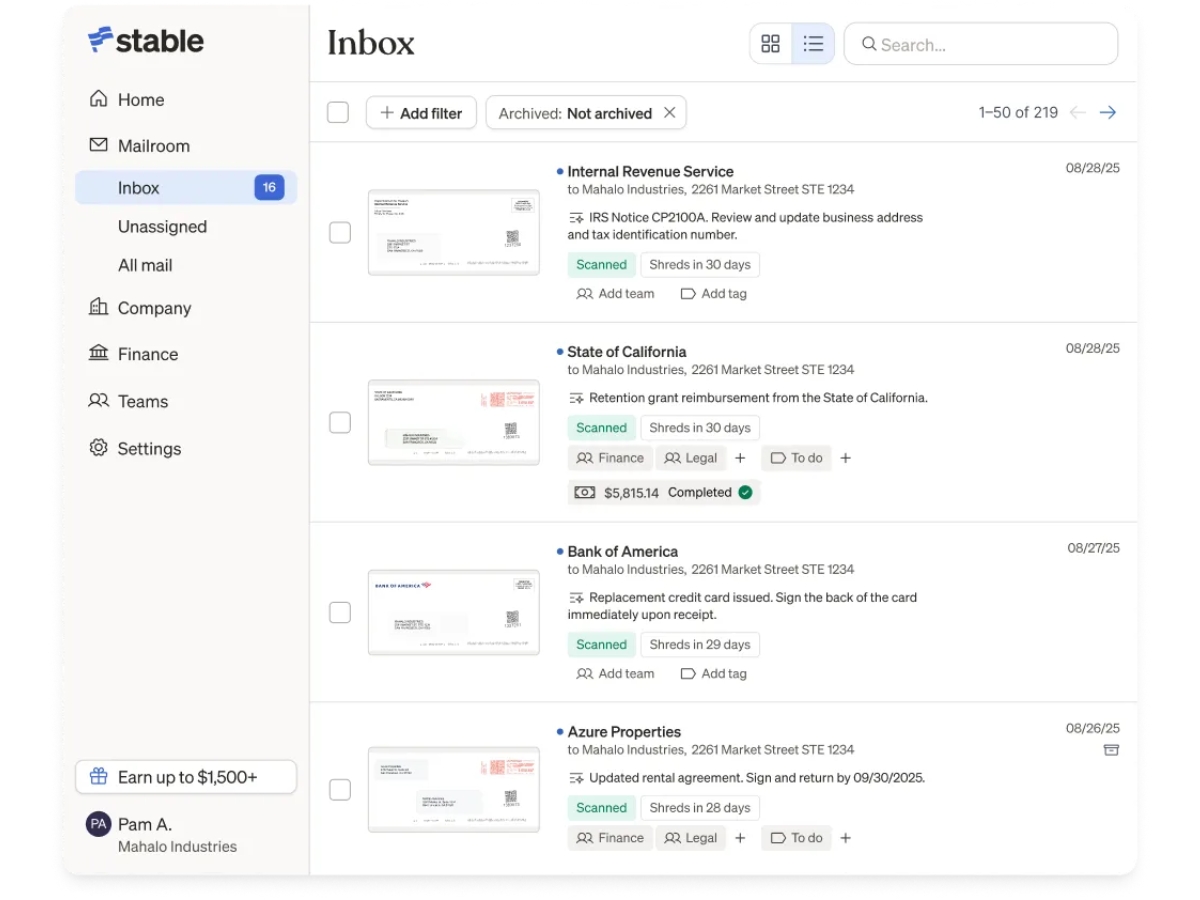
Task: Open the Bank of America envelope thumbnail
Action: pos(454,612)
